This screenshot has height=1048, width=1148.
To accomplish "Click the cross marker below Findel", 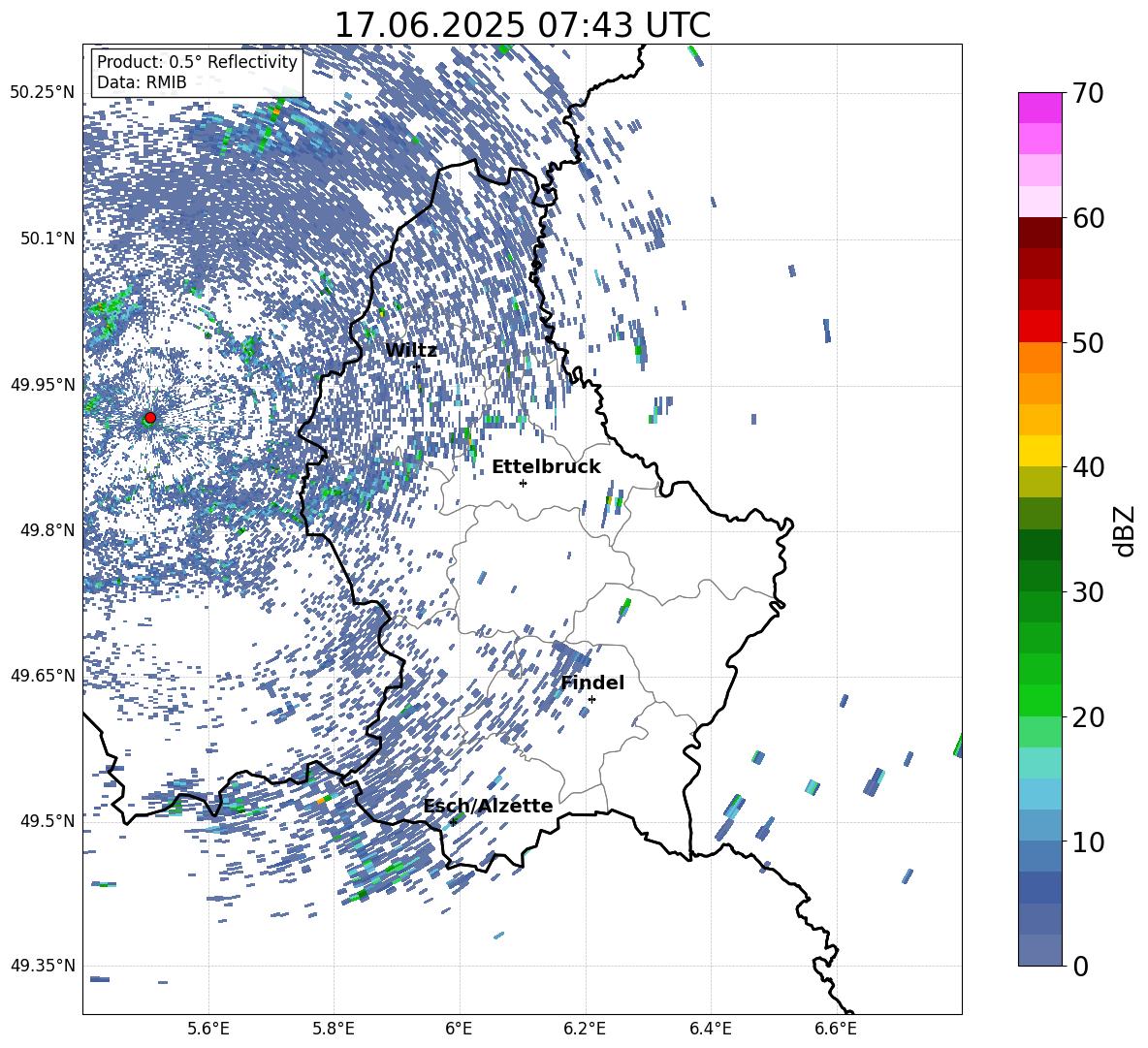I will (x=591, y=700).
